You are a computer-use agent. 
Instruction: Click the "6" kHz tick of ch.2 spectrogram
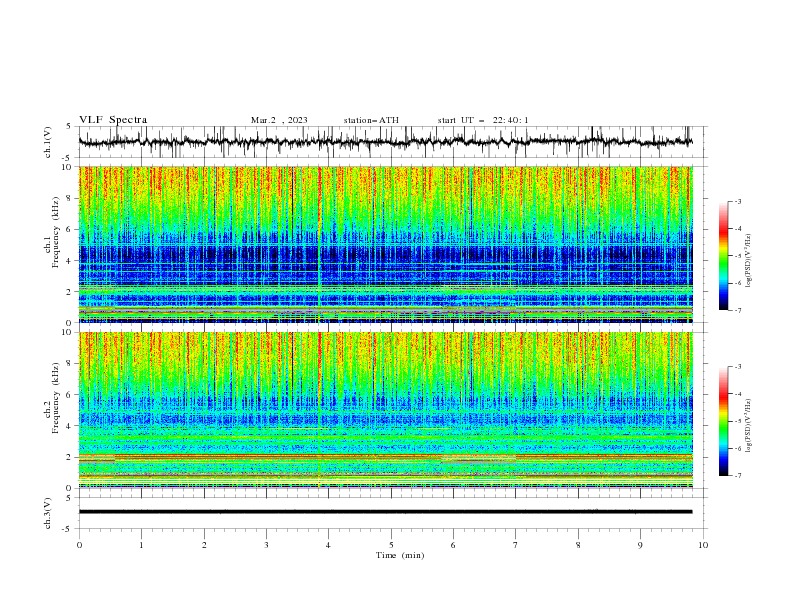pyautogui.click(x=69, y=394)
